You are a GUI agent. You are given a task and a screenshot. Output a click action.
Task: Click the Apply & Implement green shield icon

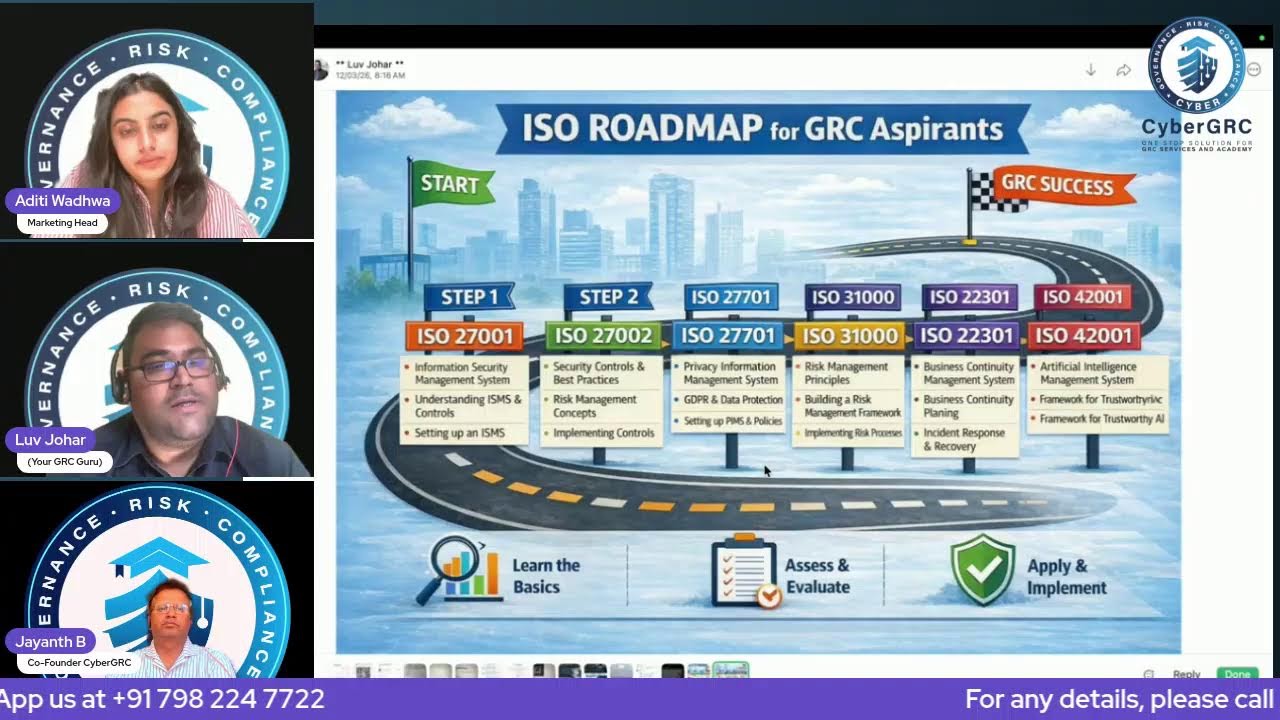pyautogui.click(x=982, y=570)
